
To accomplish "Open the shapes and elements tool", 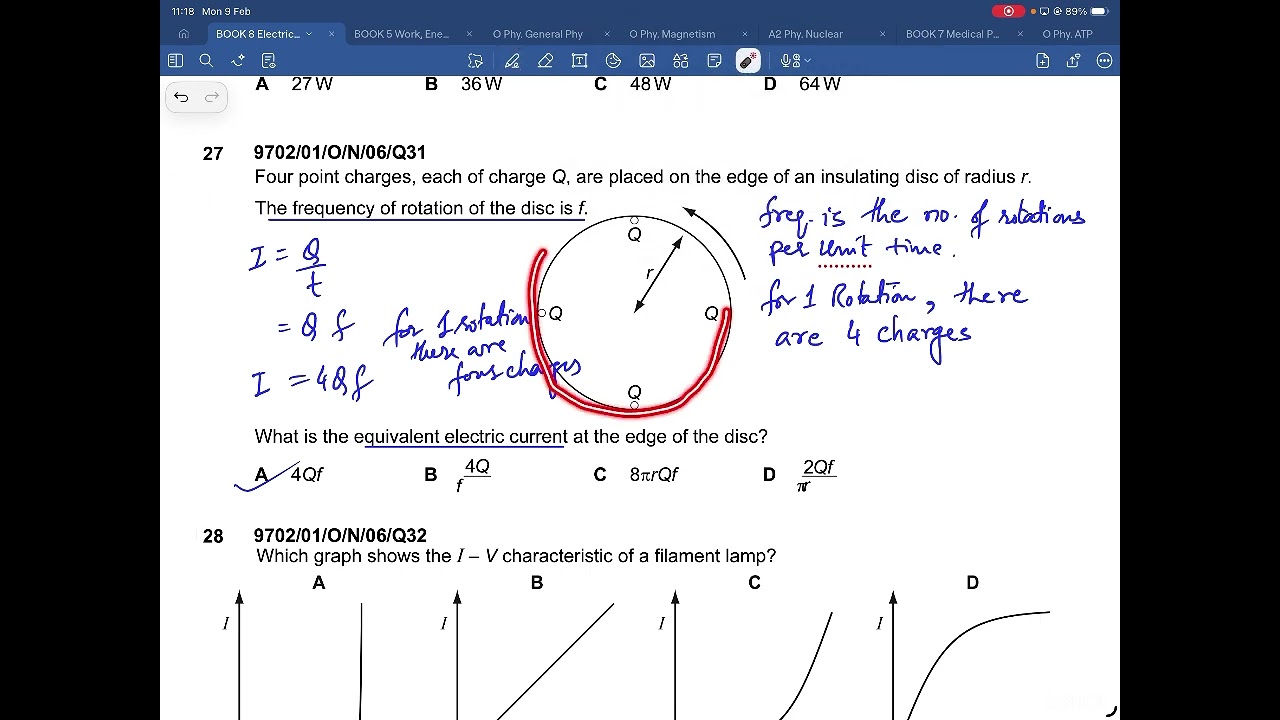I will [680, 61].
